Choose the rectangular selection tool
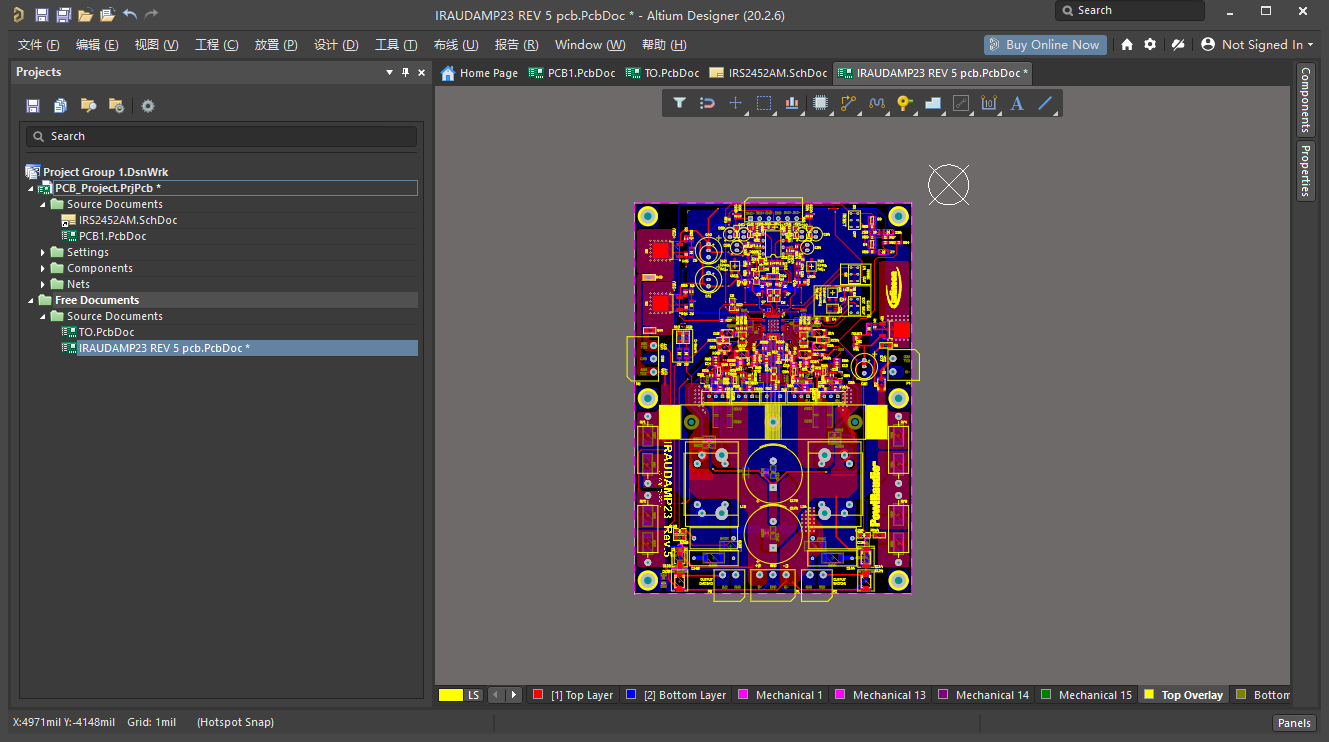Image resolution: width=1329 pixels, height=742 pixels. [x=764, y=103]
